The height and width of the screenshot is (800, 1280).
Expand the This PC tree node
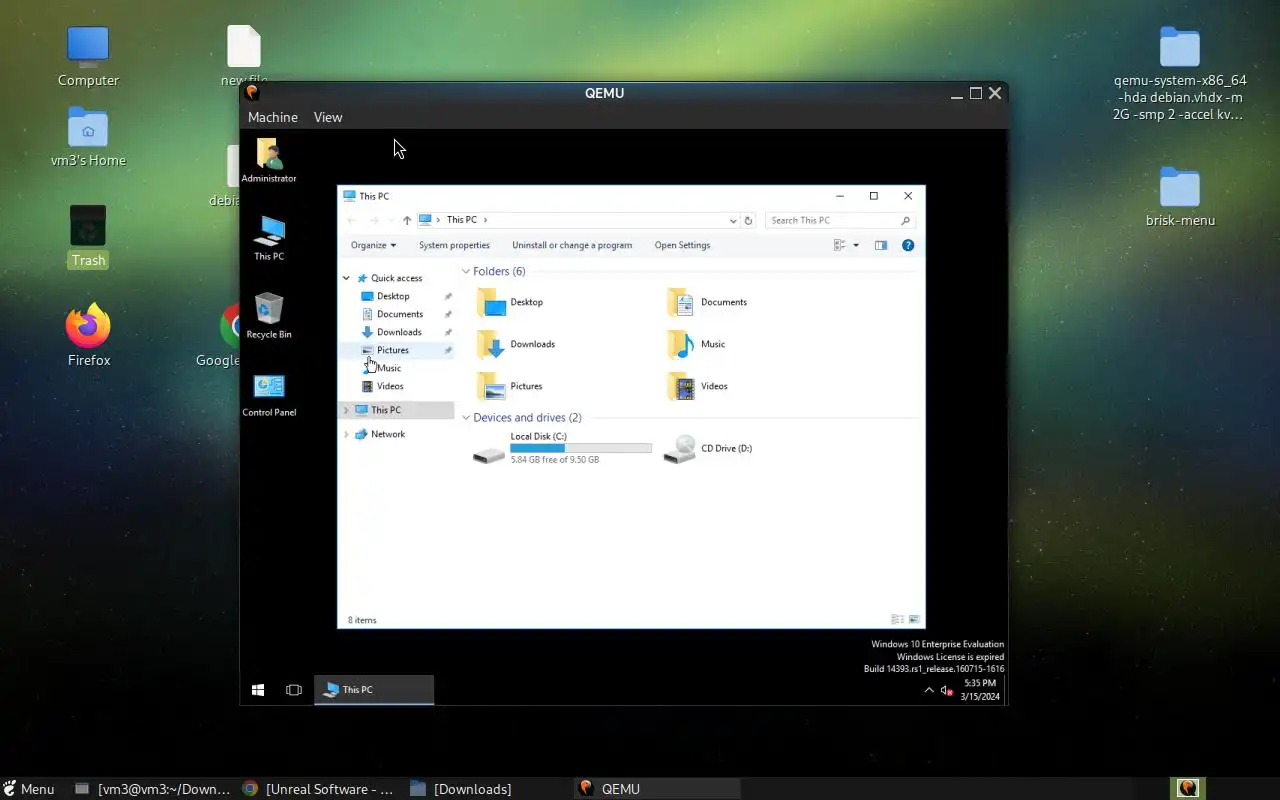point(347,410)
